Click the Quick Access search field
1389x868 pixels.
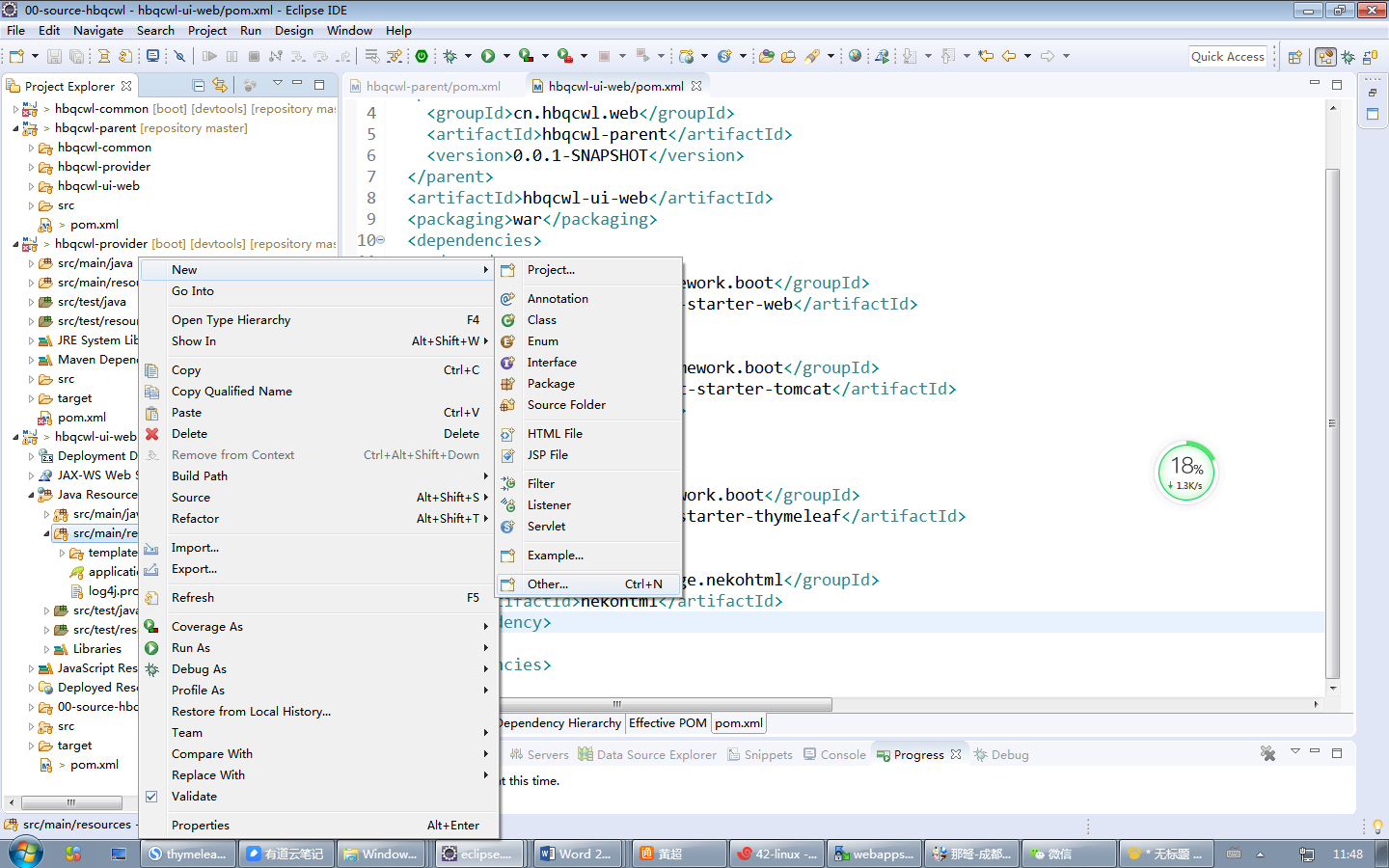point(1227,57)
